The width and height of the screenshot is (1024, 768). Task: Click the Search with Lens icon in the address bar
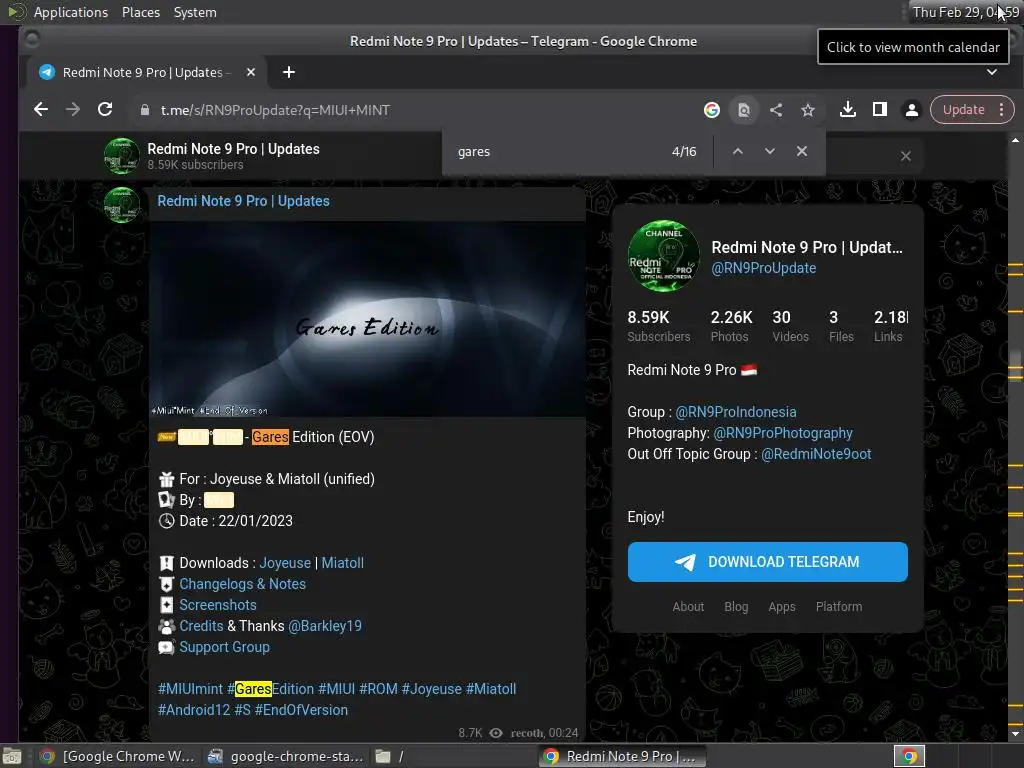744,110
